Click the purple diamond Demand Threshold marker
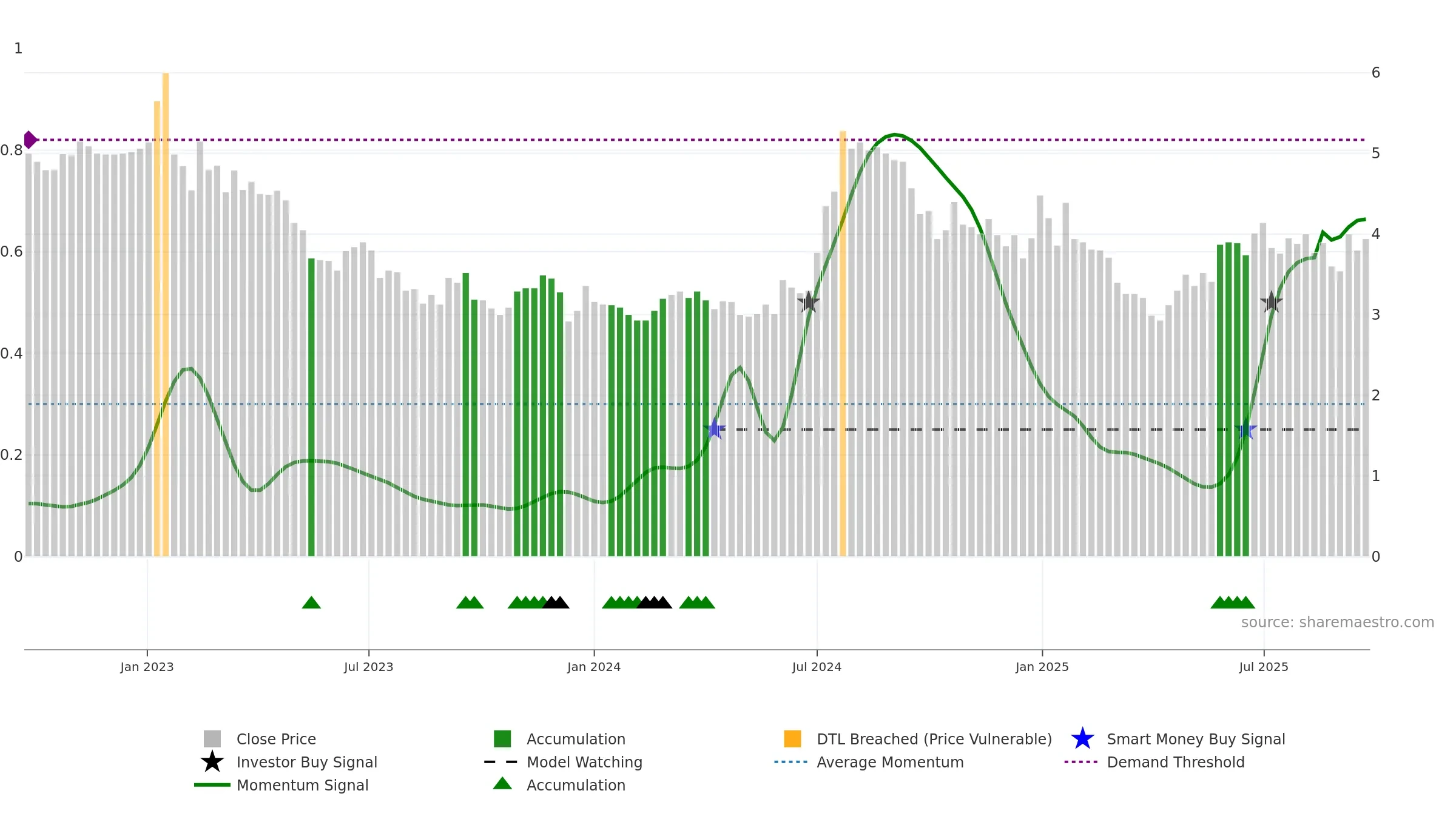This screenshot has height=819, width=1456. click(x=30, y=140)
